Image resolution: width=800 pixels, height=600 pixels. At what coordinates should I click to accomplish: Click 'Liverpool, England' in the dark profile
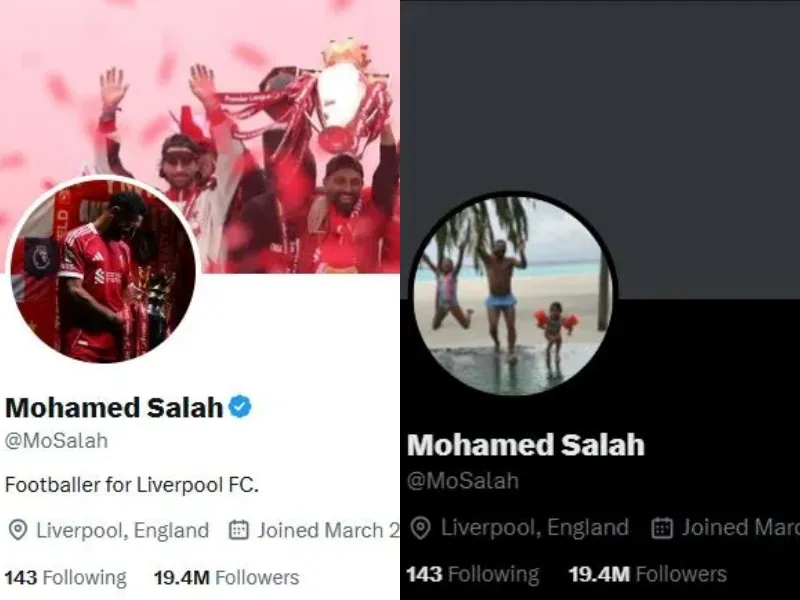coord(535,528)
